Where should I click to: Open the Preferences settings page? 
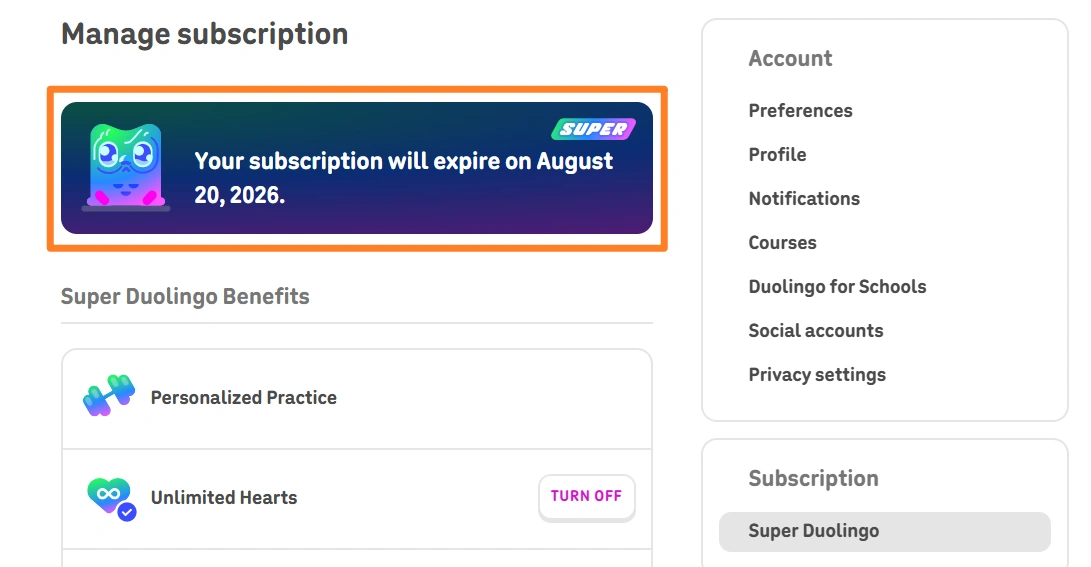(800, 111)
